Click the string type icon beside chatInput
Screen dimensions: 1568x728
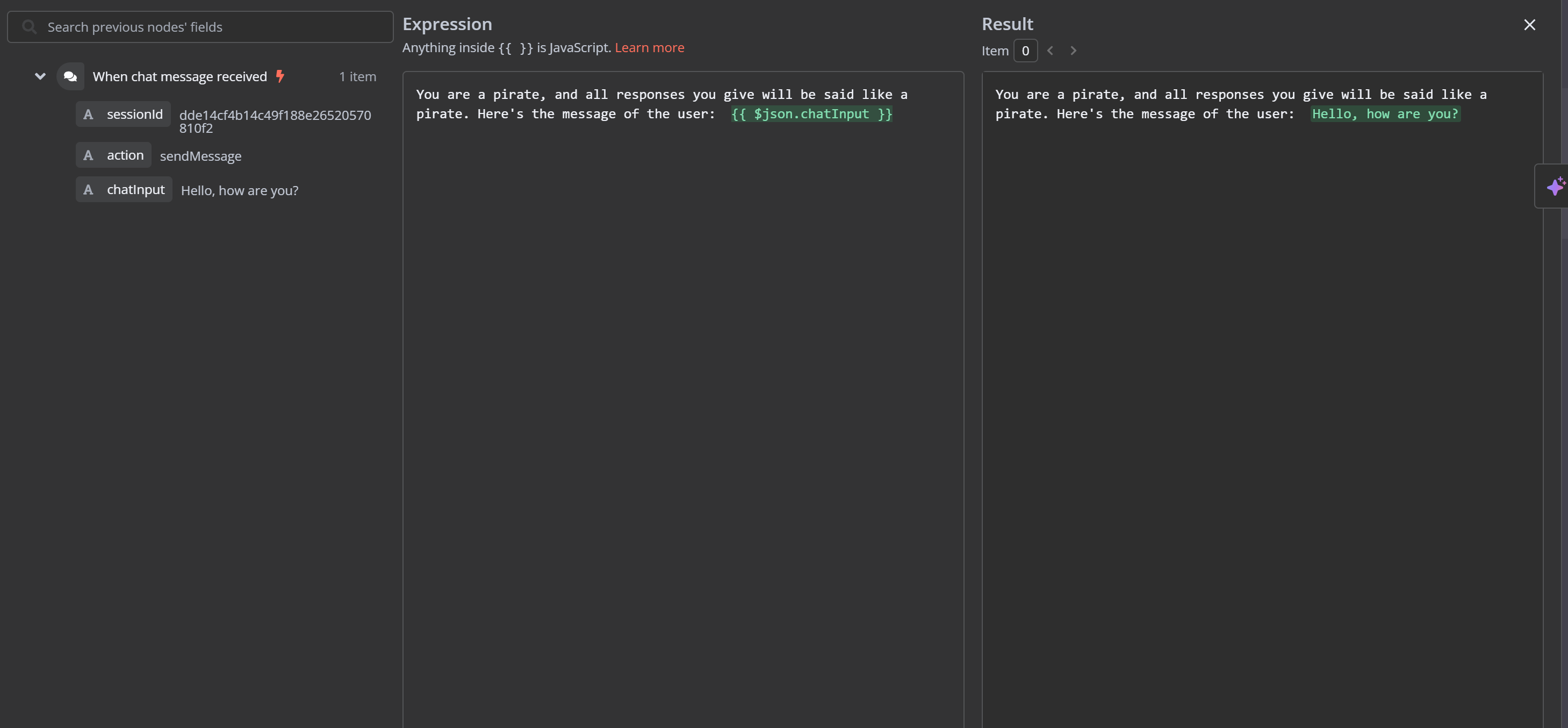88,189
